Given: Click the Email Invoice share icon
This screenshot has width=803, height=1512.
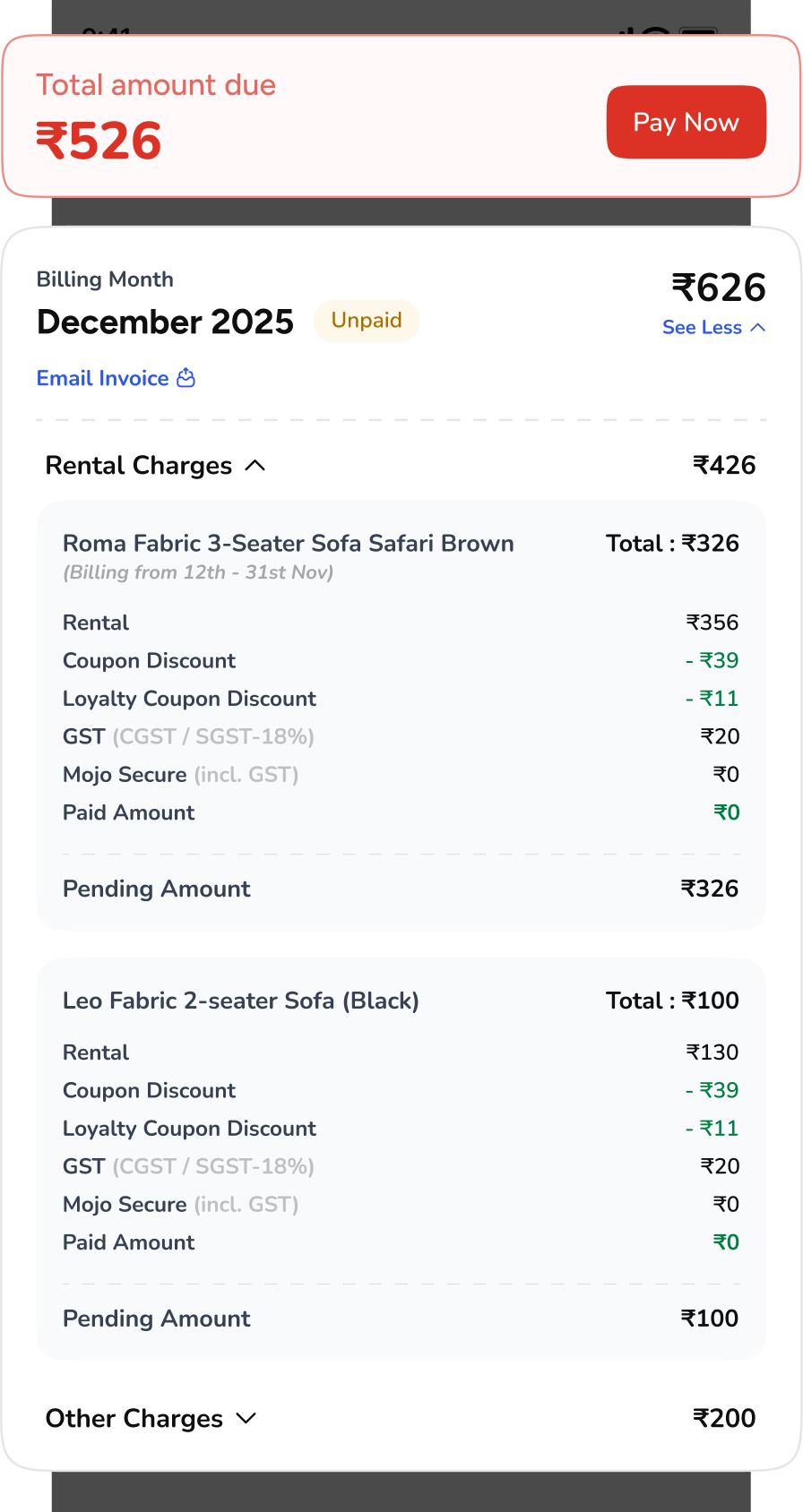Looking at the screenshot, I should pyautogui.click(x=186, y=378).
